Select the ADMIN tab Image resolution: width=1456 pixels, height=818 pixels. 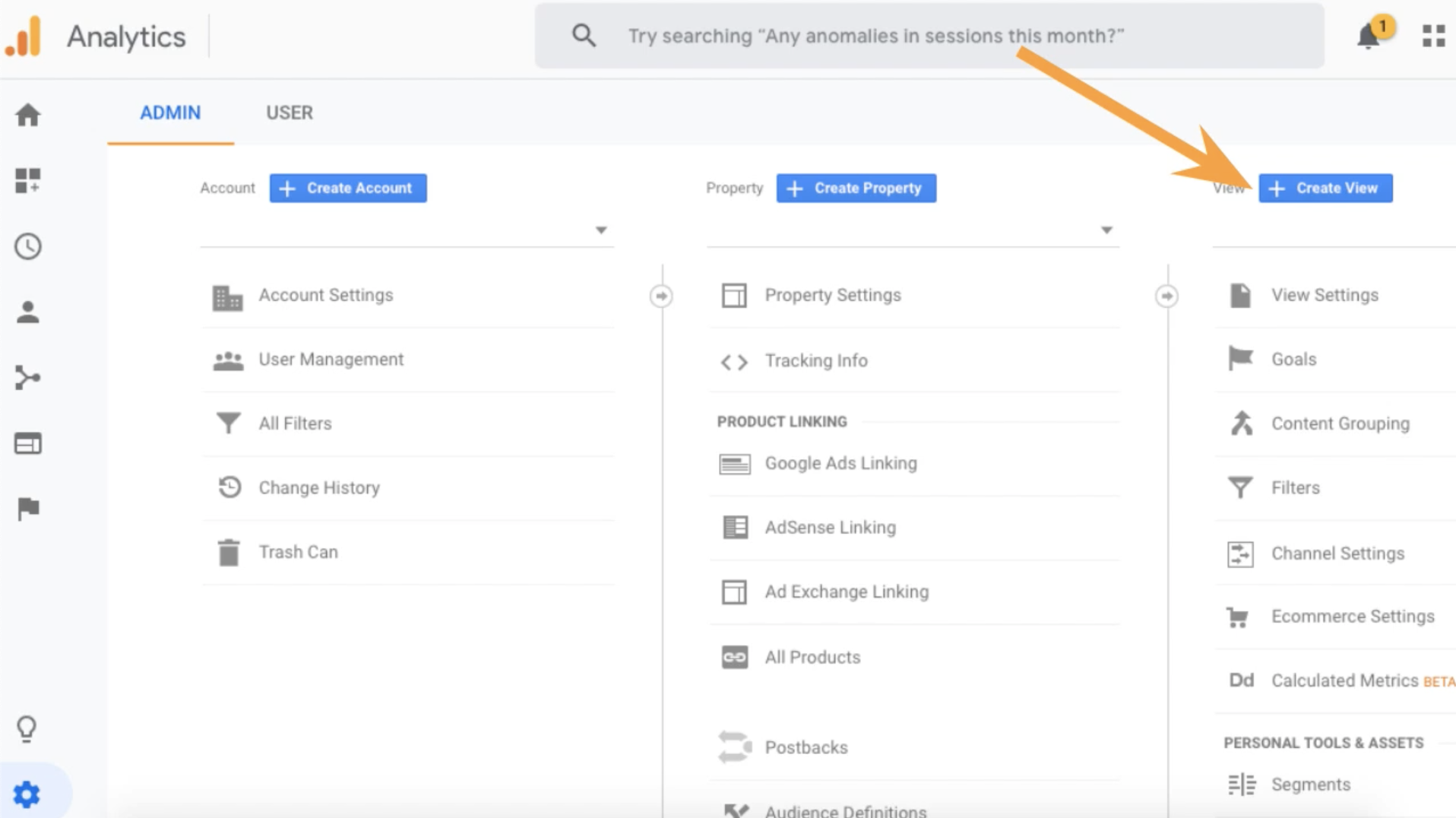170,113
